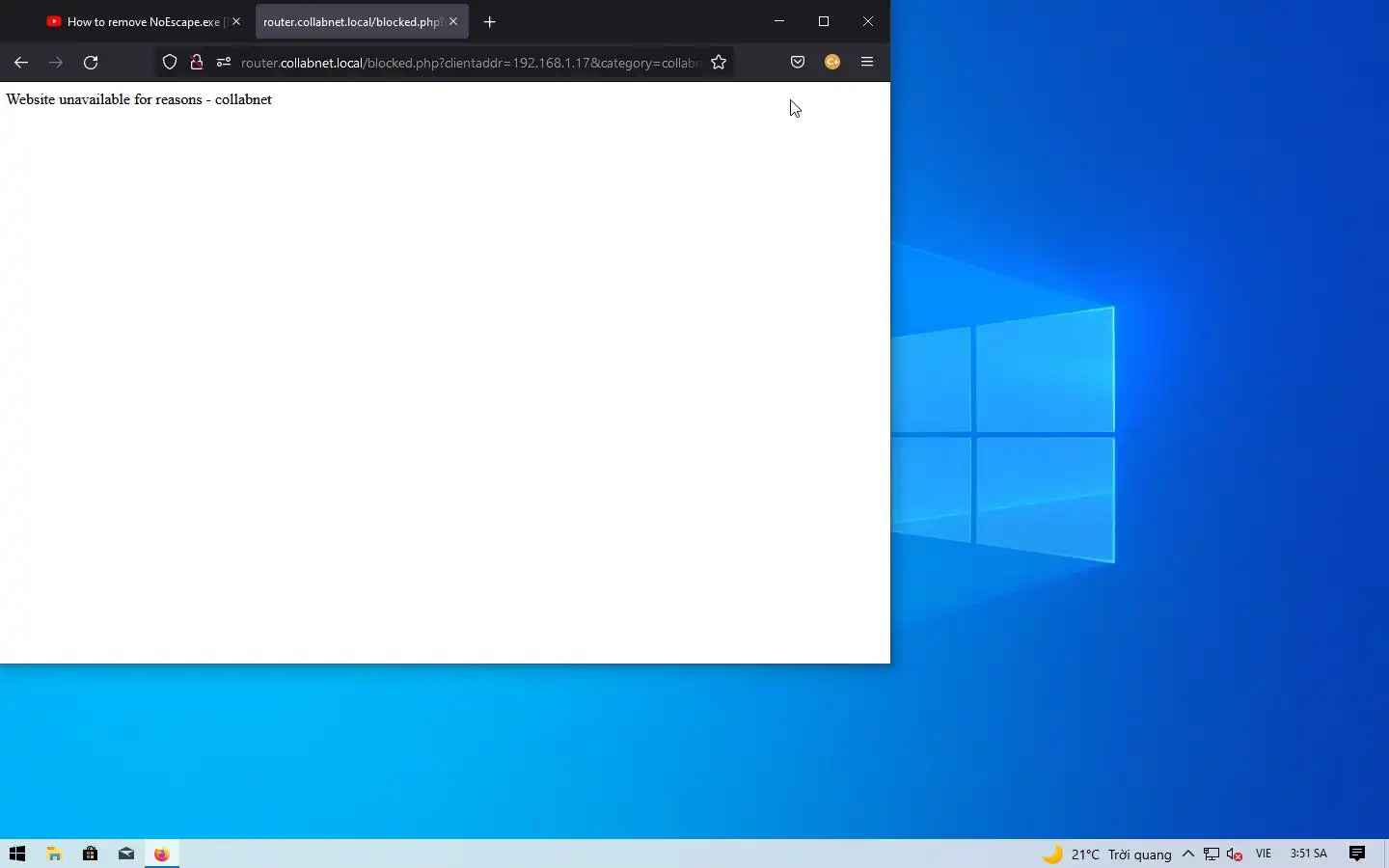The image size is (1389, 868).
Task: Open site permissions icon in address bar
Action: click(224, 62)
